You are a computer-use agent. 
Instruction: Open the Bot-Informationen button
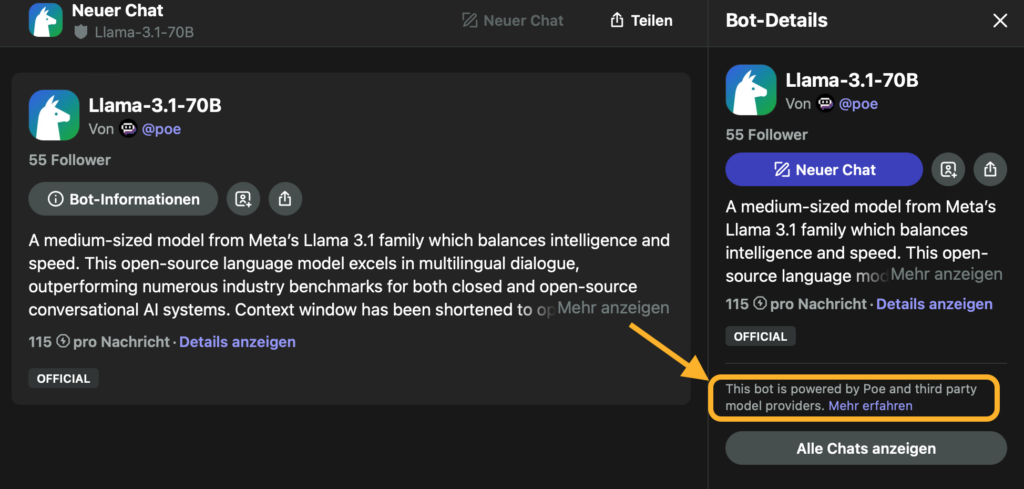(123, 199)
